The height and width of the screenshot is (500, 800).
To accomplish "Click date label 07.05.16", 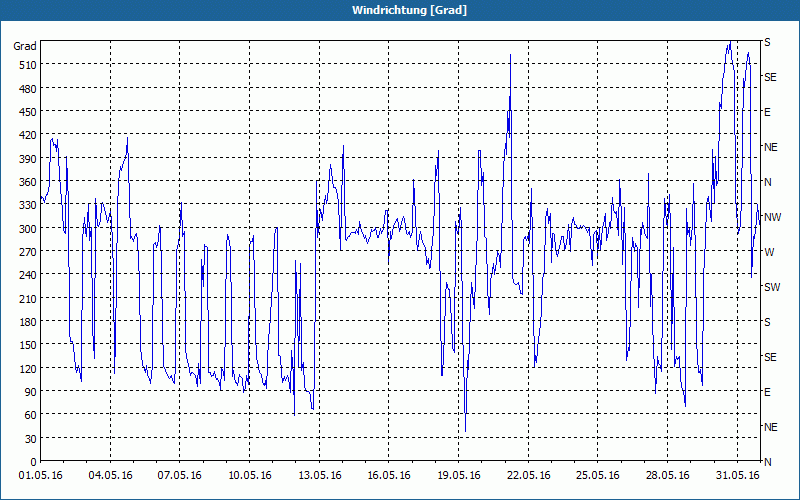I will (180, 476).
